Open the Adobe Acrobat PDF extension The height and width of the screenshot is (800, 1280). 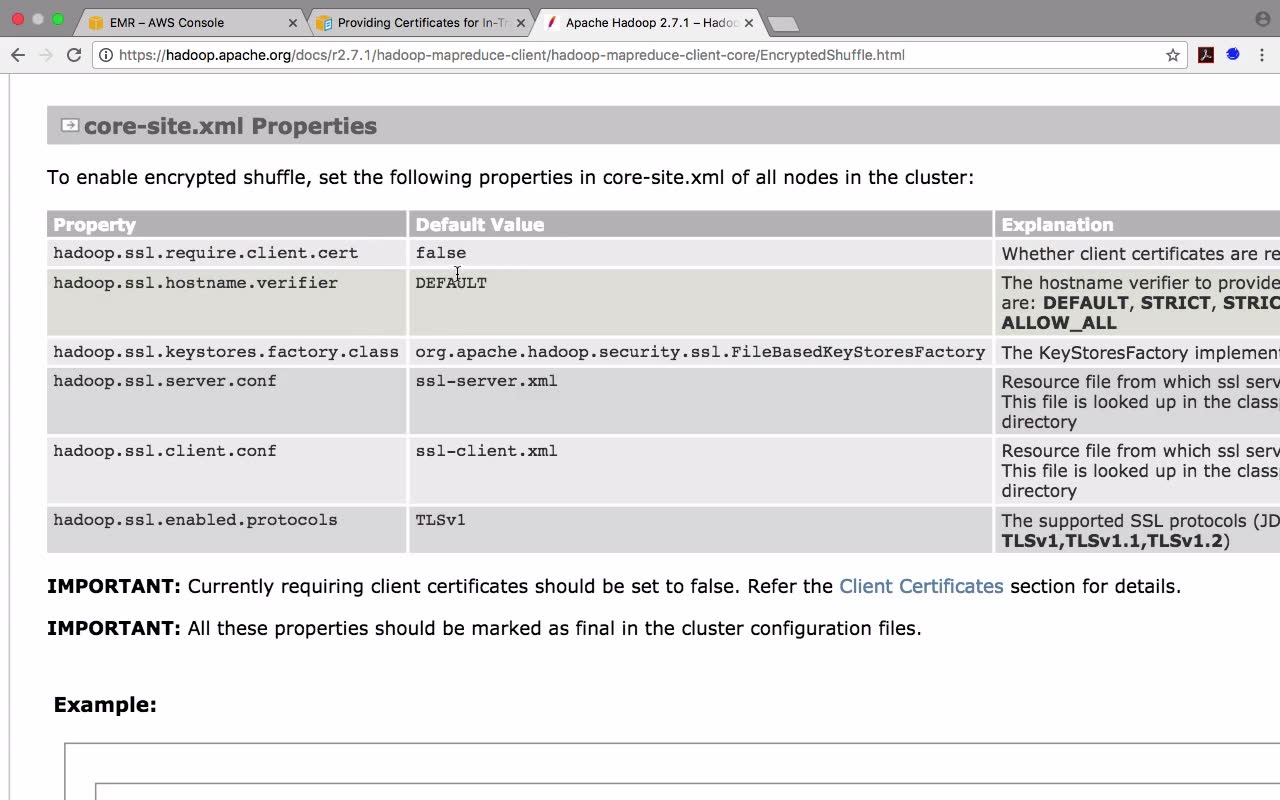point(1206,55)
